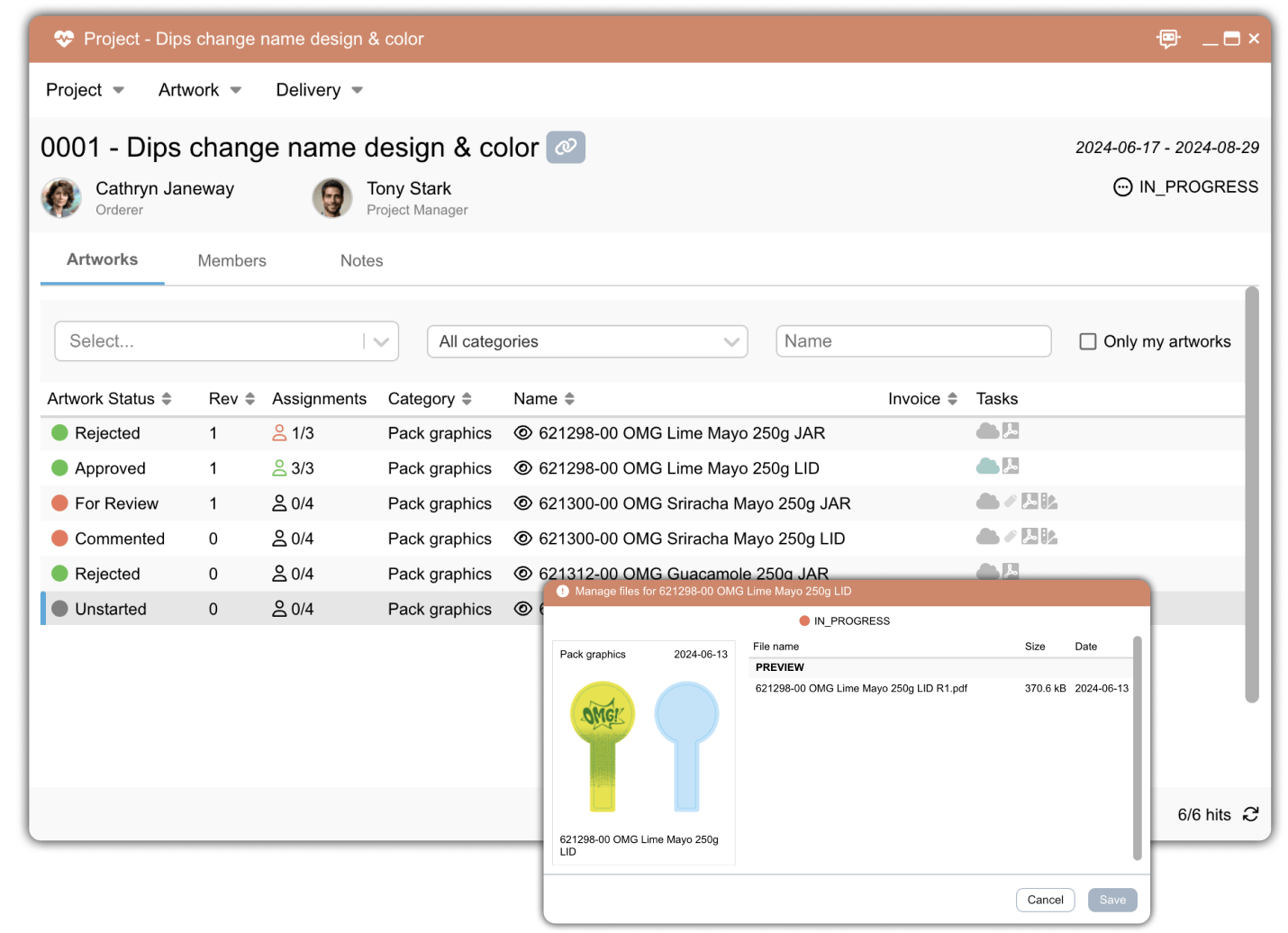This screenshot has width=1288, height=933.
Task: Open the PDF task icon on the Rejected Lime Mayo JAR row
Action: click(x=1011, y=430)
